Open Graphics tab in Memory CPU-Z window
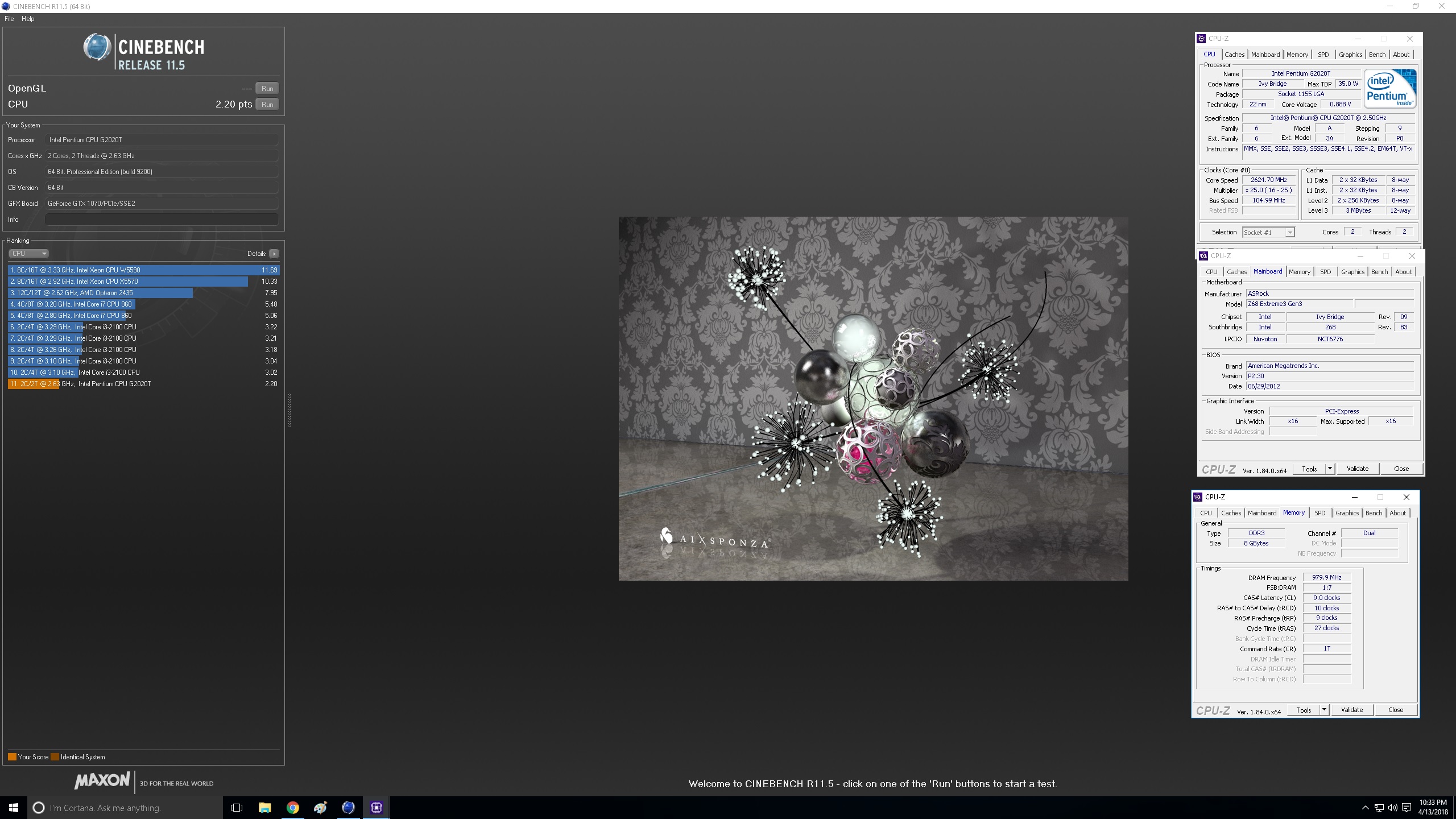The height and width of the screenshot is (819, 1456). pyautogui.click(x=1347, y=513)
